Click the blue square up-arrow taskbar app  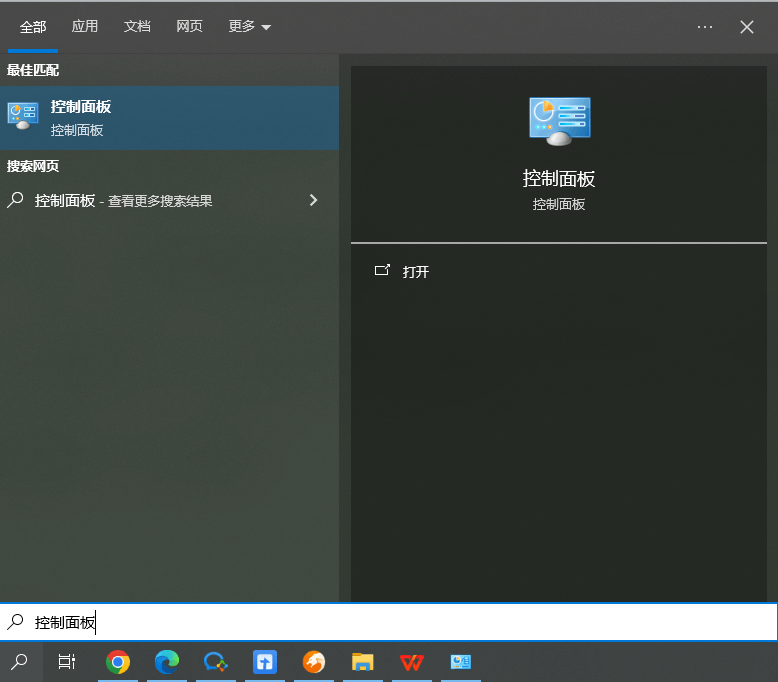[265, 662]
